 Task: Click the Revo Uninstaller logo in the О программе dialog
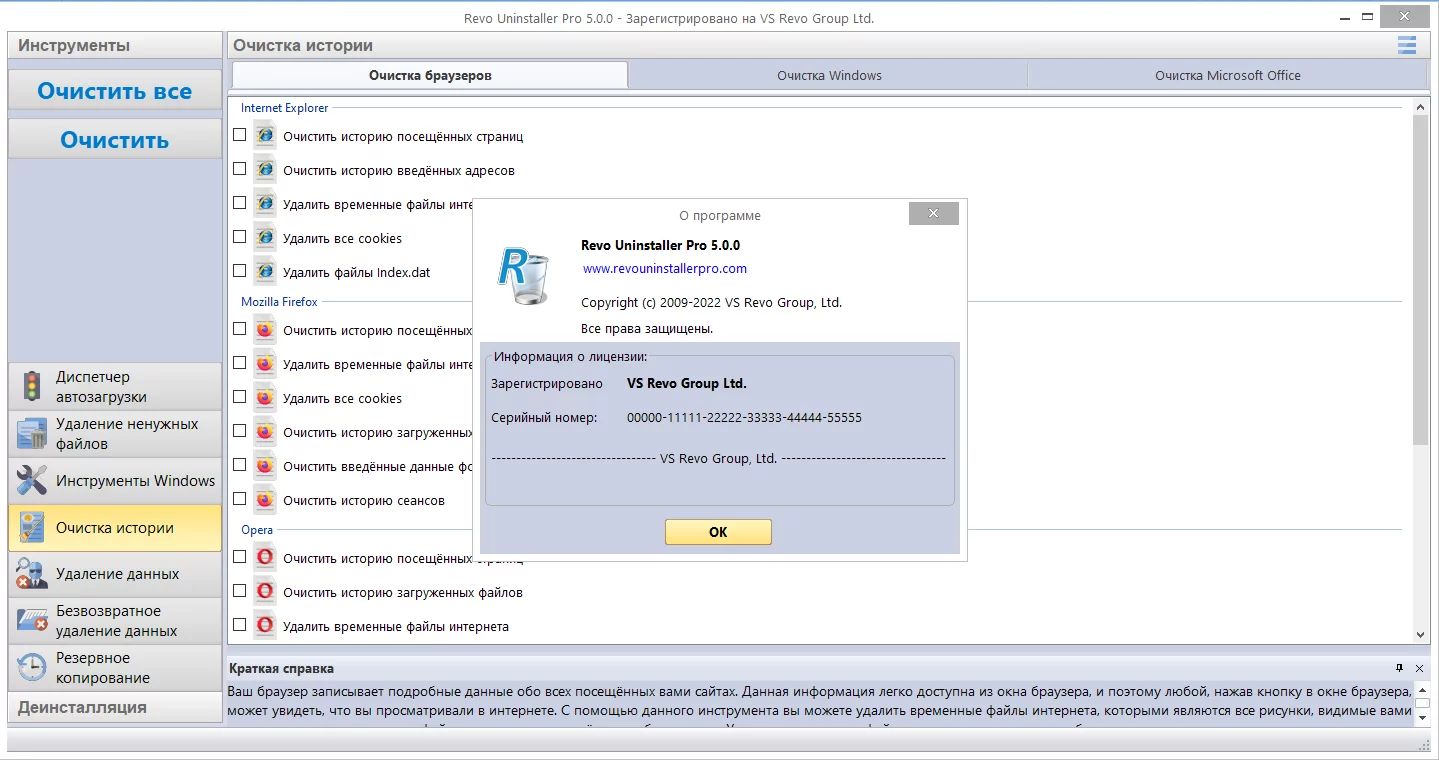pos(525,276)
